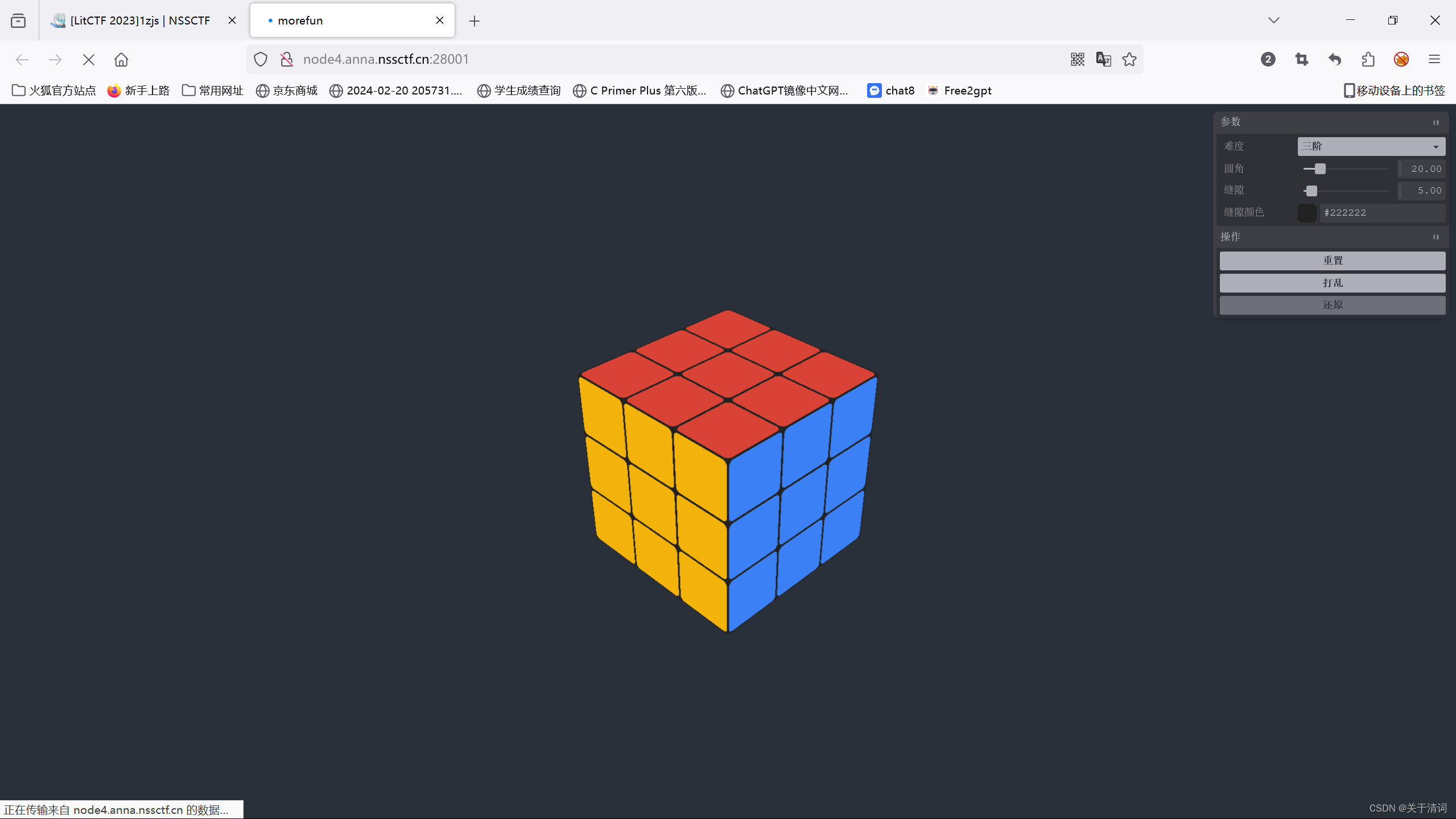The height and width of the screenshot is (819, 1456).
Task: Open the extensions puzzle icon
Action: coord(1368,59)
